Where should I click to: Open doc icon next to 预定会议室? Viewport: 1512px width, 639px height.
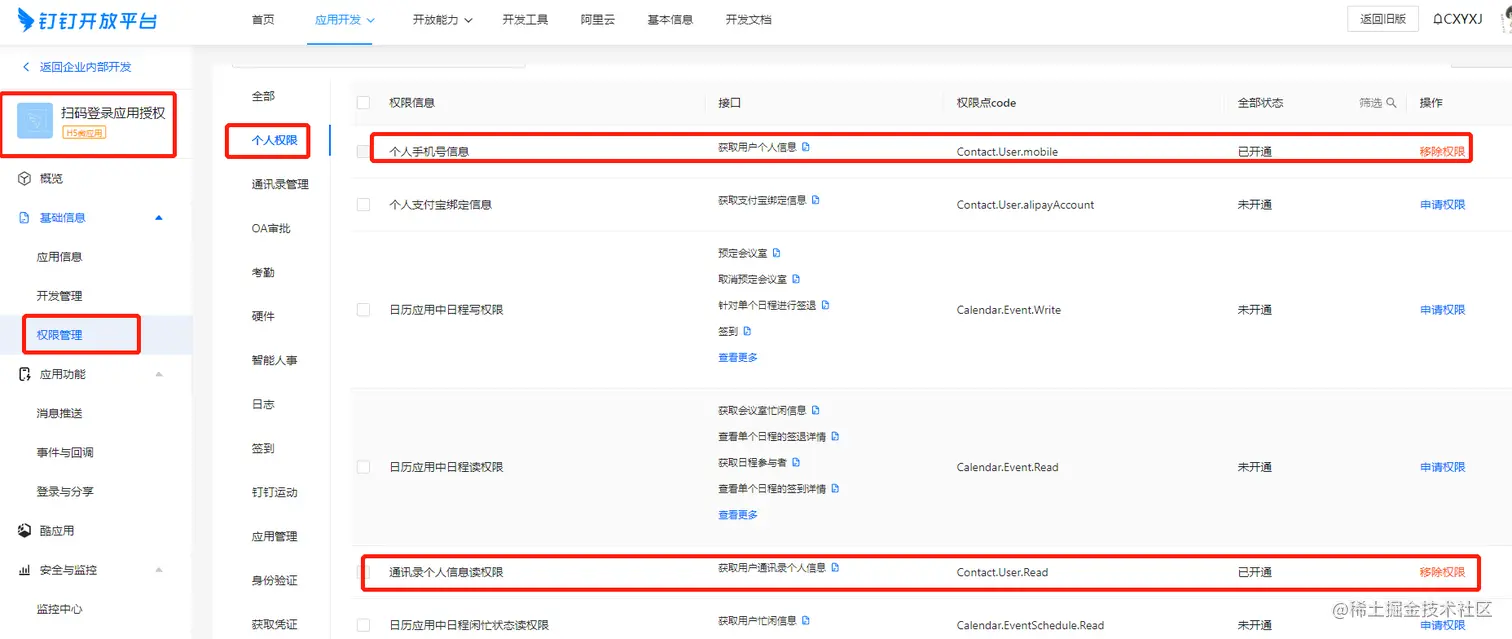(x=776, y=253)
